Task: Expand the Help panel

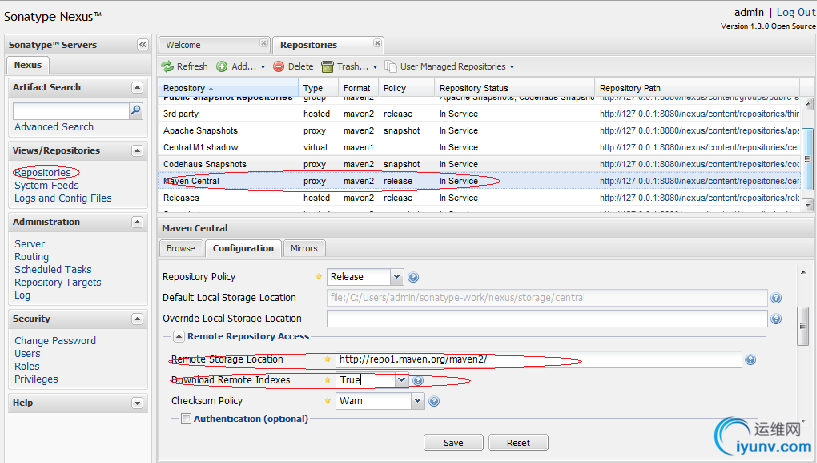Action: (x=137, y=403)
